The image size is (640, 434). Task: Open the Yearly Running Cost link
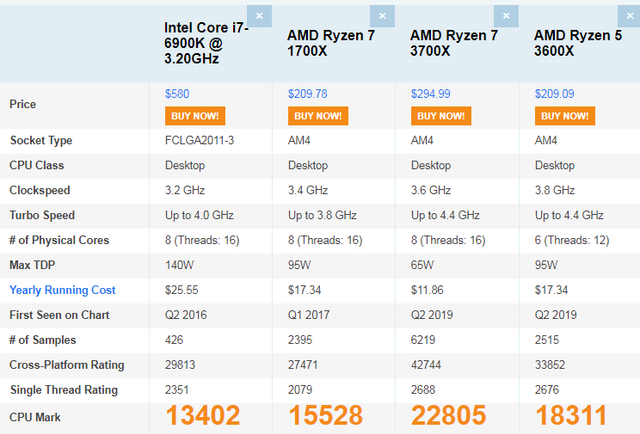(62, 290)
